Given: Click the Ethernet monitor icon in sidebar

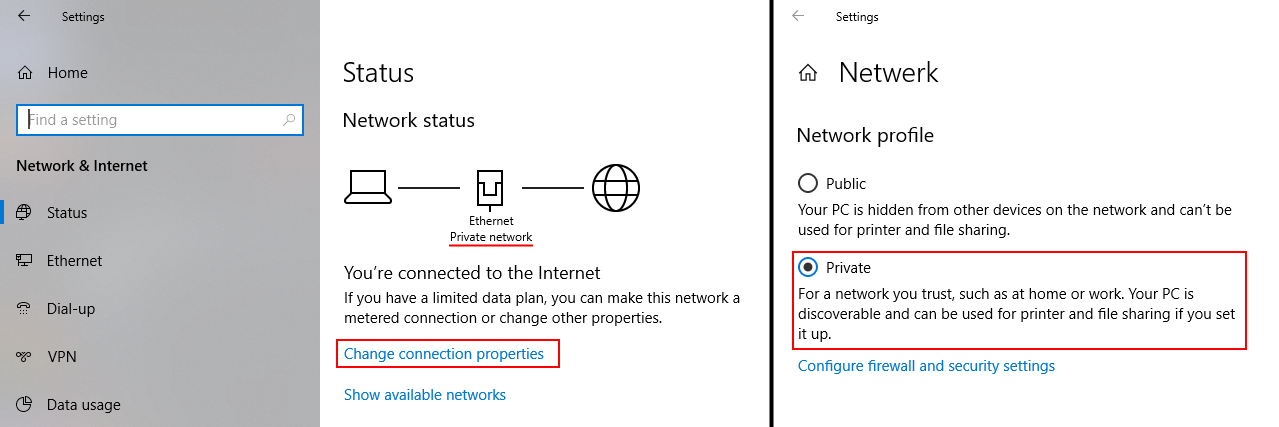Looking at the screenshot, I should (25, 260).
